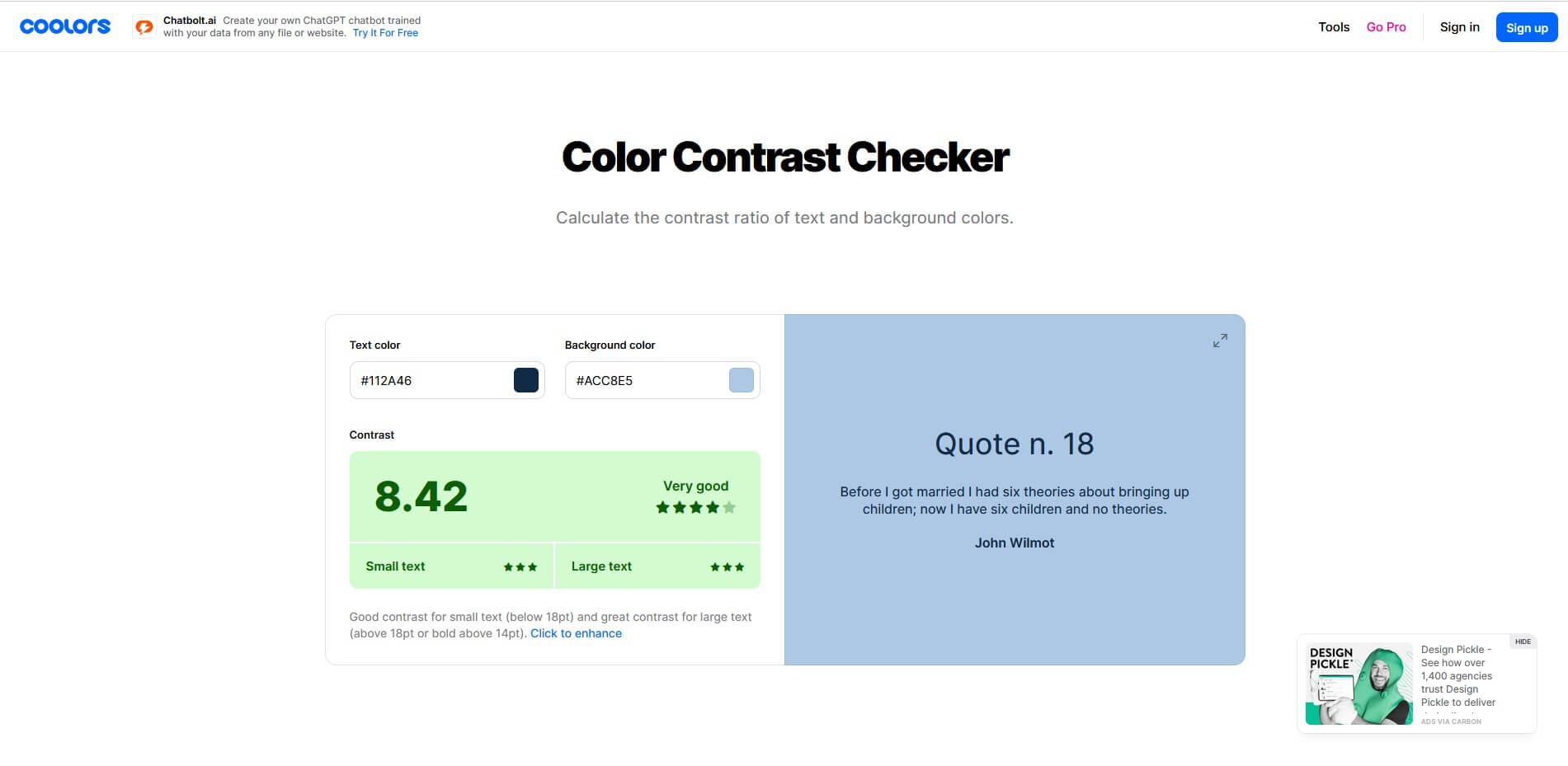The height and width of the screenshot is (766, 1568).
Task: Click the 8.42 contrast score
Action: tap(421, 496)
